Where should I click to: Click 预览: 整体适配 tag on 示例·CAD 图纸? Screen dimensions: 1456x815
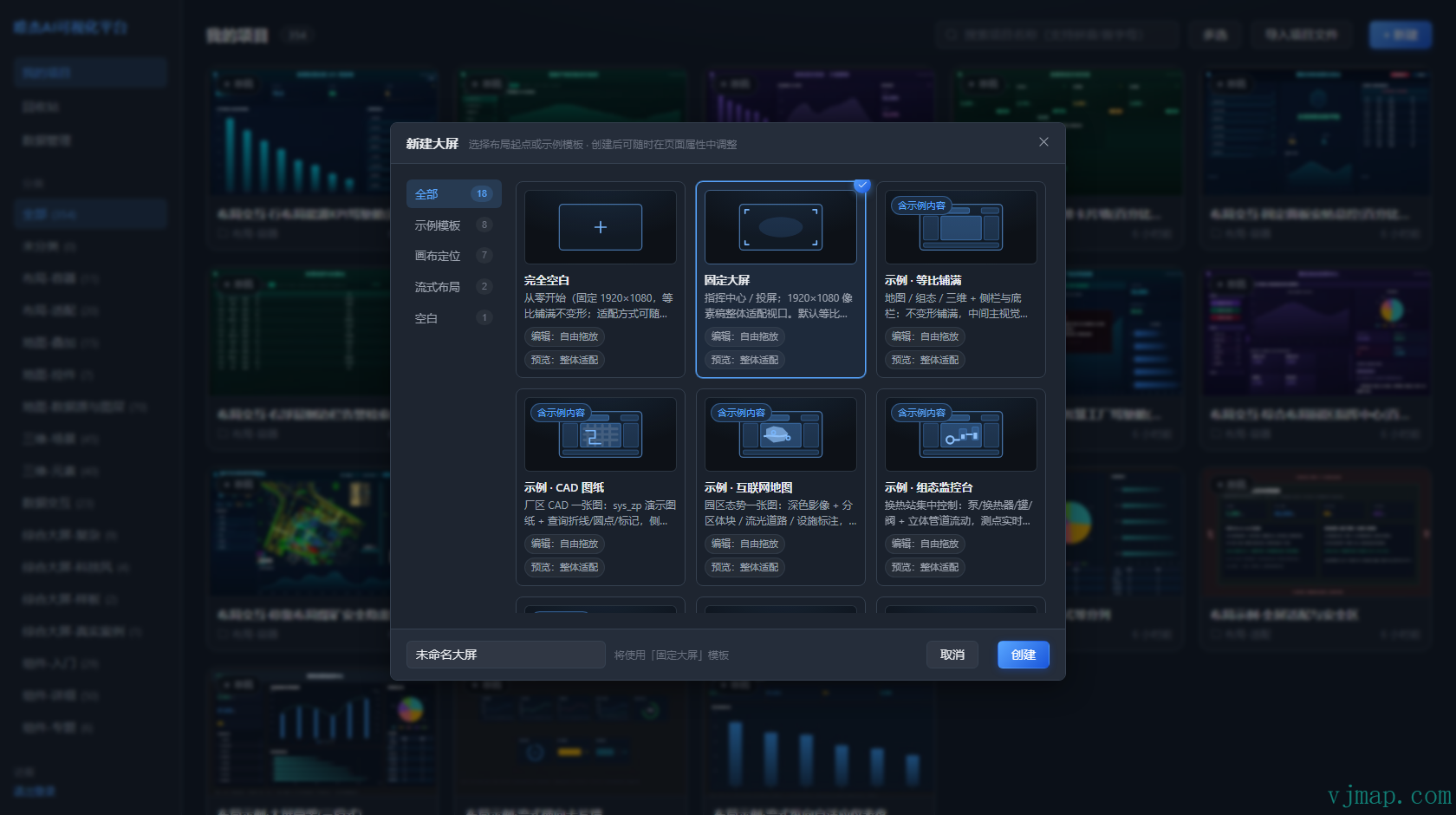click(565, 567)
